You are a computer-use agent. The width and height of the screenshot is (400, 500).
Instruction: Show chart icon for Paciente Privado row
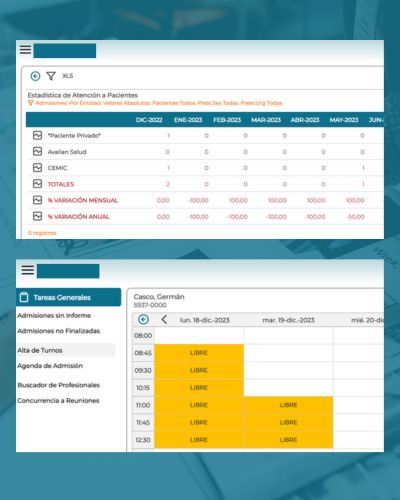pos(37,135)
